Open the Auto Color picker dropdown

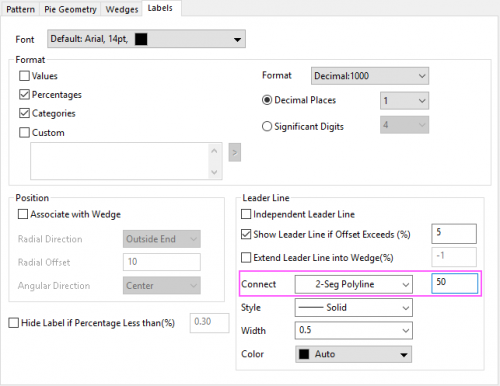(x=354, y=354)
